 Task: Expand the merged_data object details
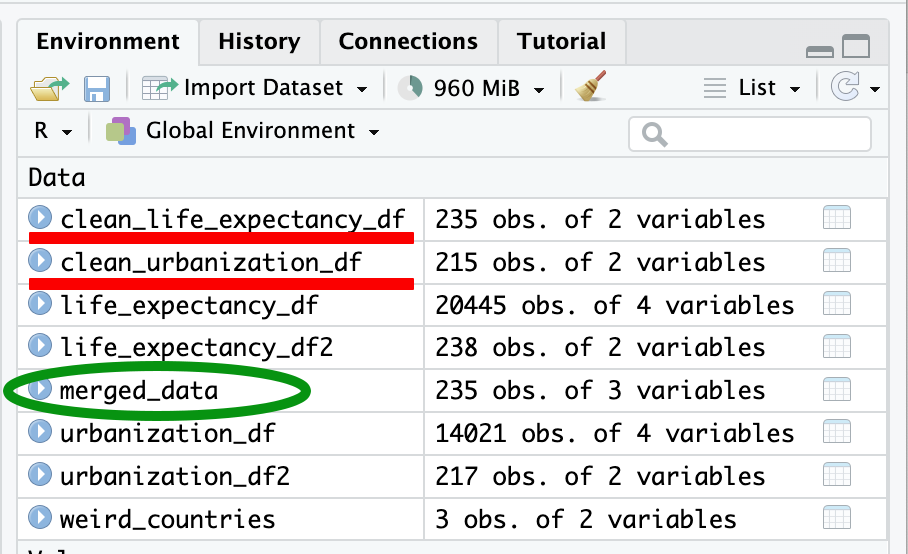pyautogui.click(x=40, y=390)
